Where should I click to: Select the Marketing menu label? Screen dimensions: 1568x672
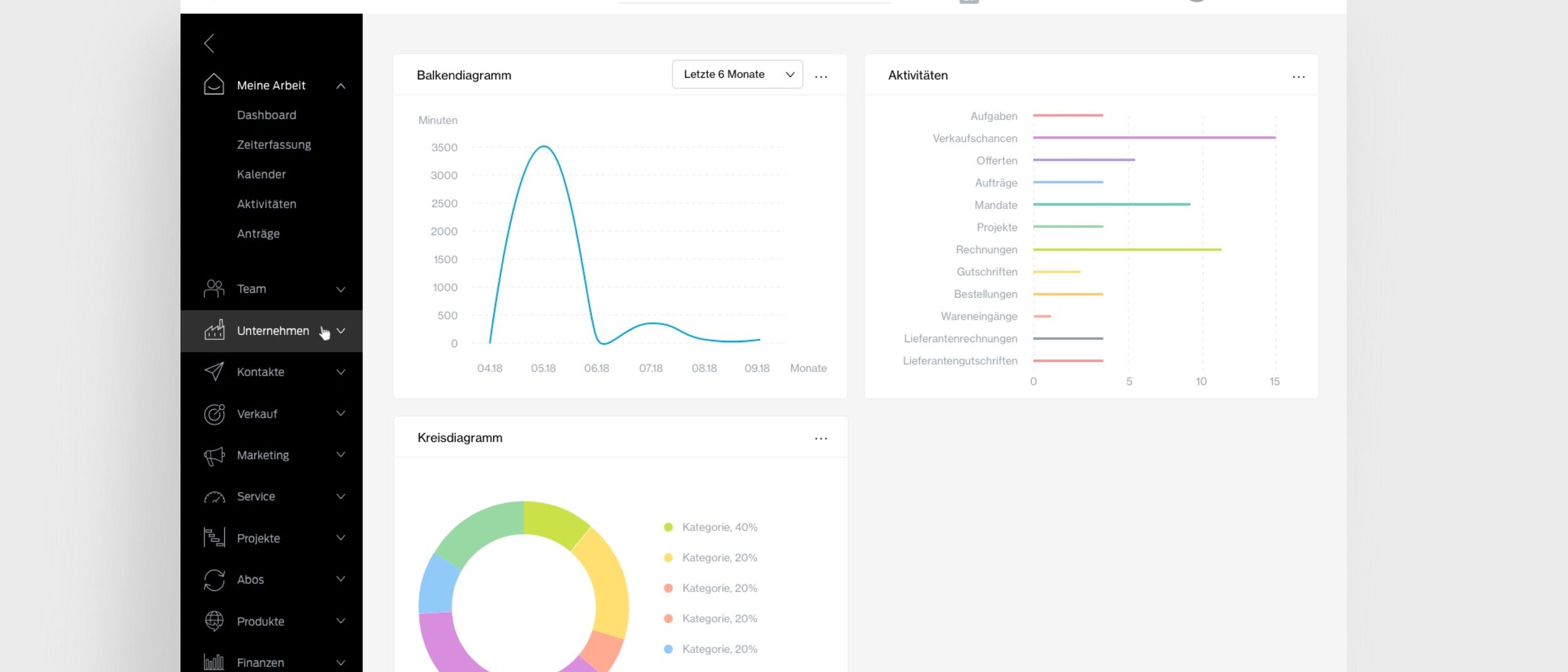click(x=263, y=455)
